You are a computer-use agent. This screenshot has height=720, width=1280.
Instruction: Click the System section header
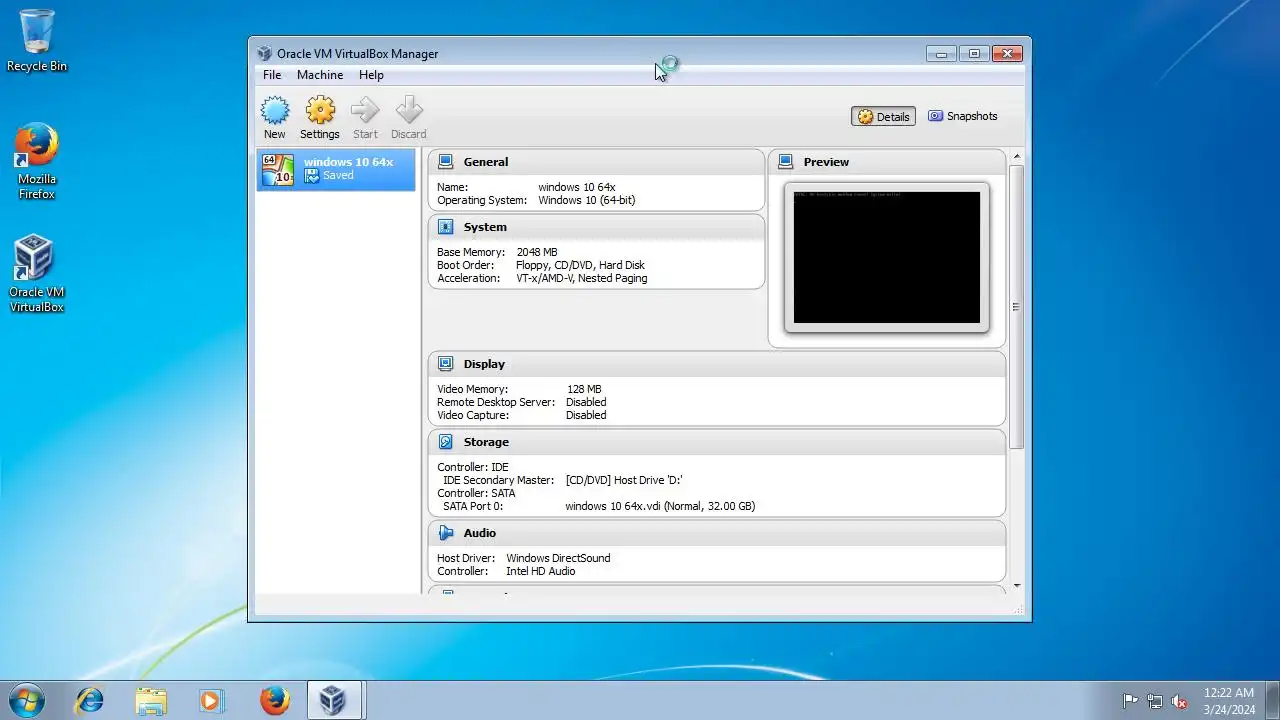click(x=596, y=227)
